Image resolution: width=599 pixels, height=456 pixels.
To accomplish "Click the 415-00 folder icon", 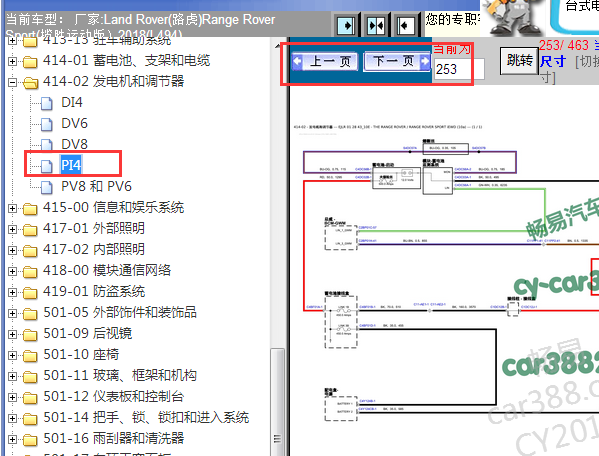I will tap(30, 209).
